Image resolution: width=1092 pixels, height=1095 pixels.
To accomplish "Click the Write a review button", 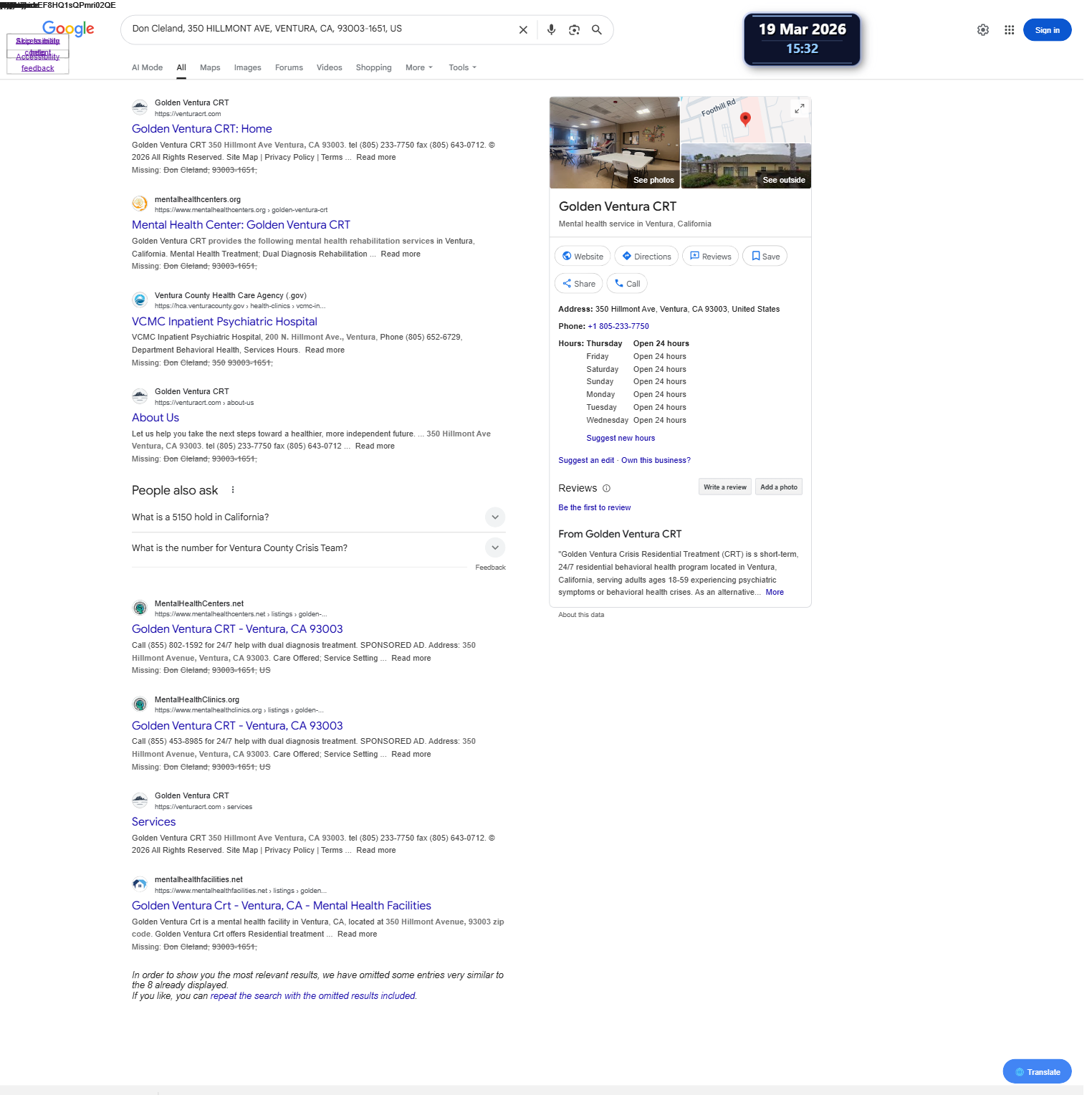I will pyautogui.click(x=725, y=487).
